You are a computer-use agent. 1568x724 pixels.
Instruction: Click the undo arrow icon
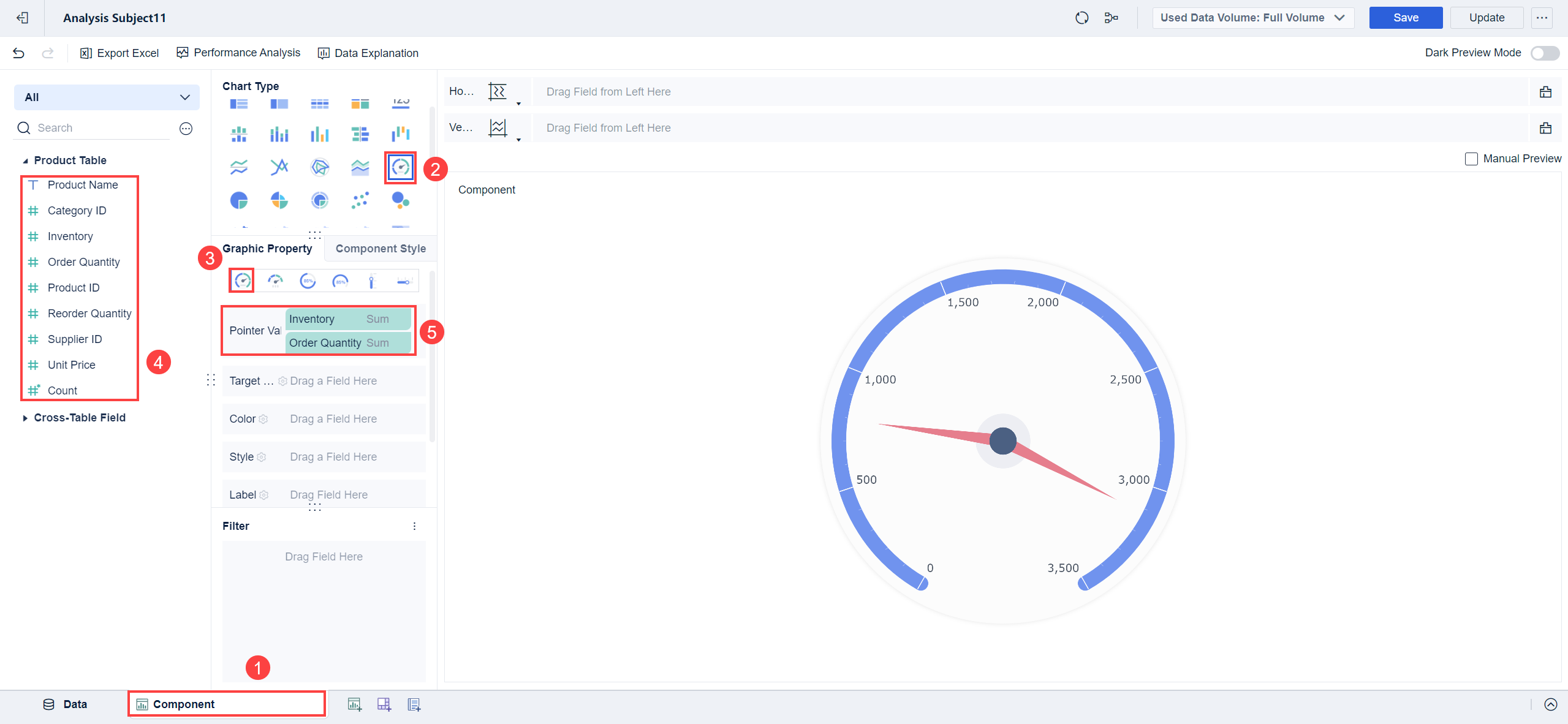(x=18, y=53)
